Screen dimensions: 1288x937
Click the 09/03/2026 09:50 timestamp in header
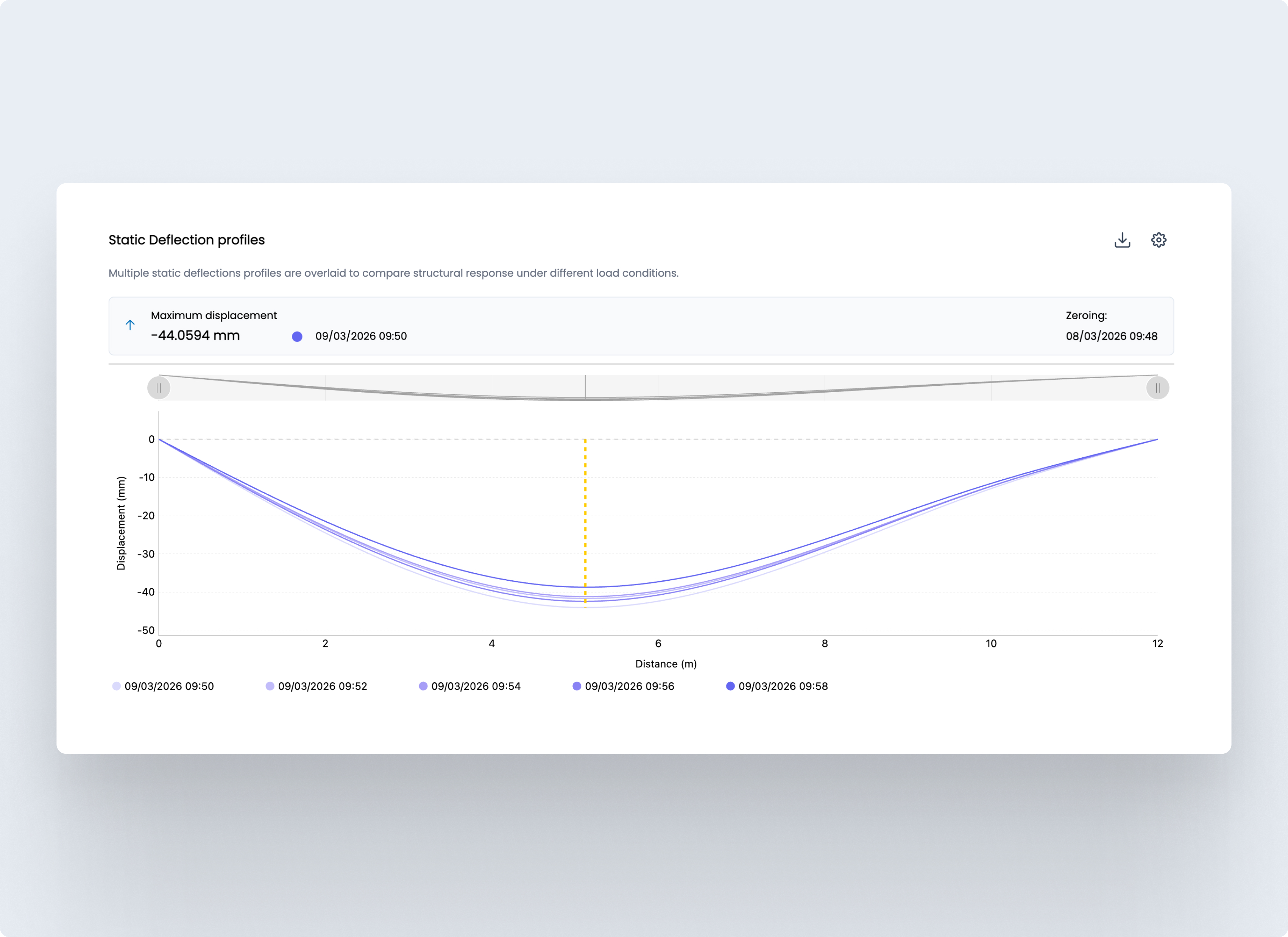tap(360, 336)
